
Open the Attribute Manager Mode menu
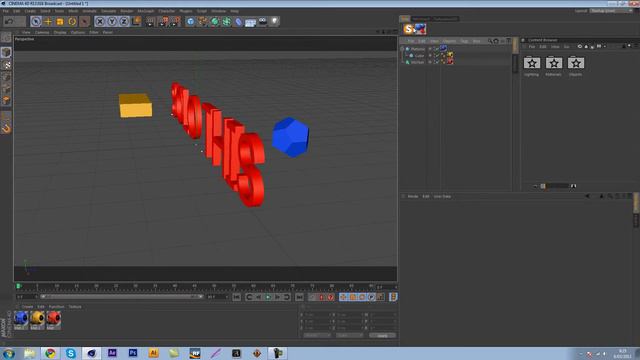pyautogui.click(x=413, y=197)
